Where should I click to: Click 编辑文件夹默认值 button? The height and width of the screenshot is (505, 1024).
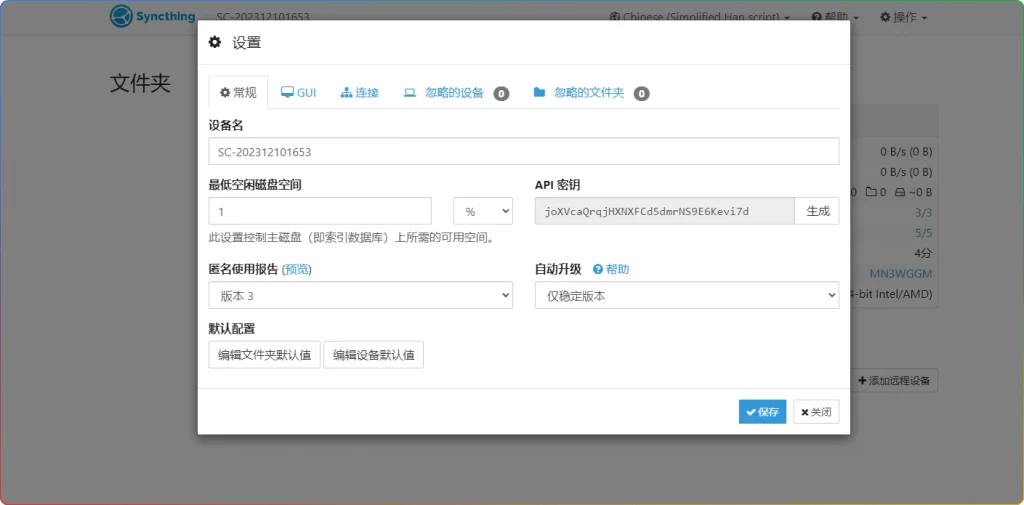[x=264, y=355]
